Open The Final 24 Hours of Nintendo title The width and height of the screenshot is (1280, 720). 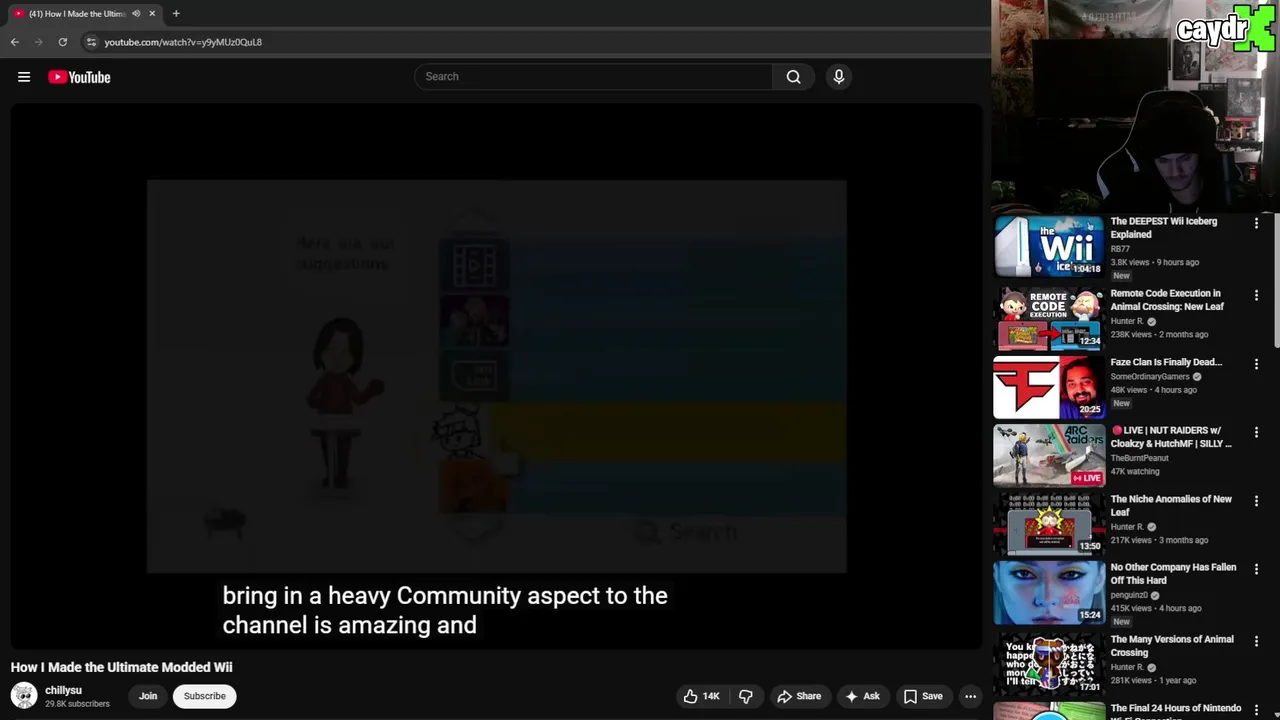pos(1175,709)
